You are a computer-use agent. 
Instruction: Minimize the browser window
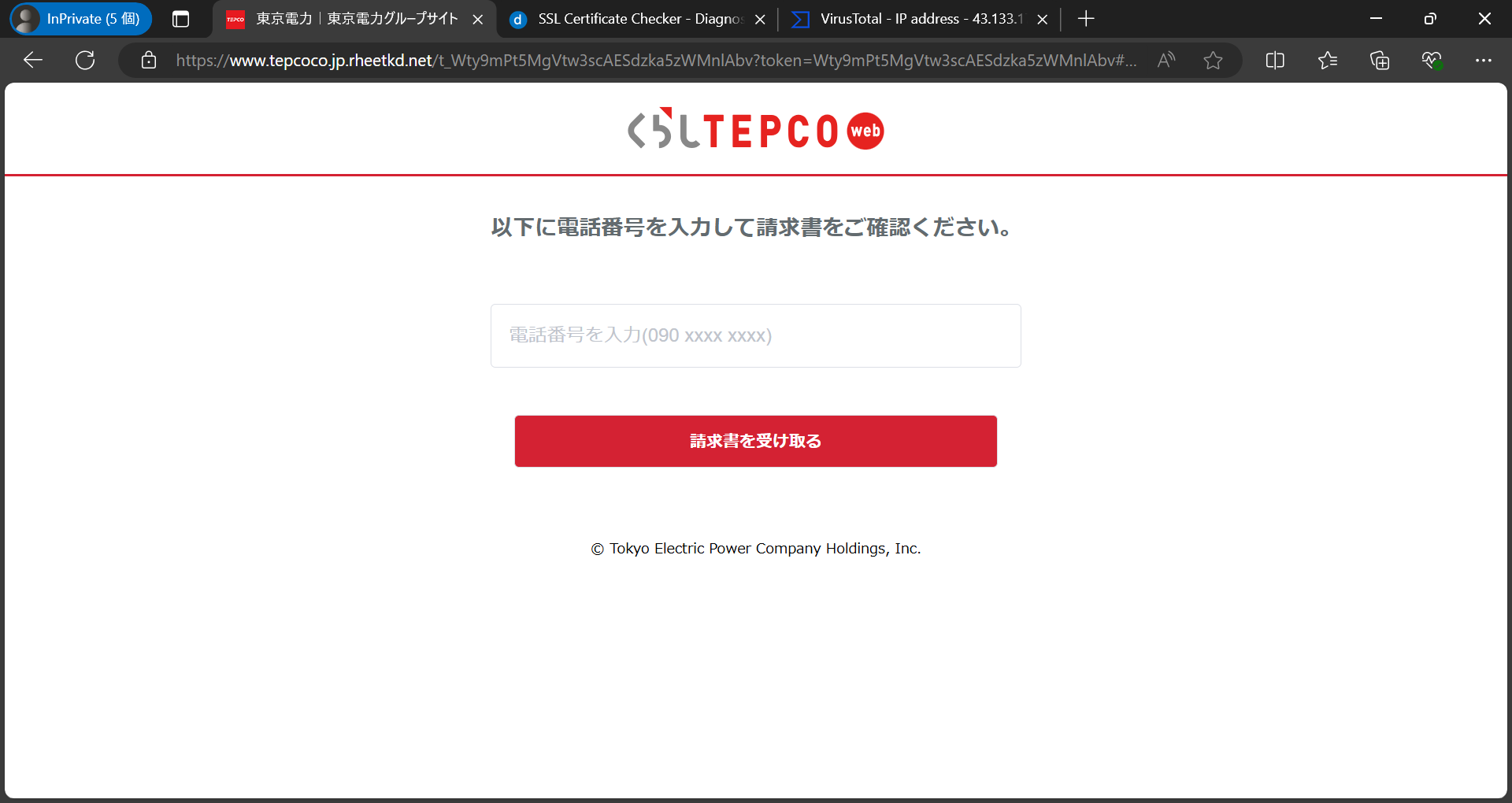1377,19
